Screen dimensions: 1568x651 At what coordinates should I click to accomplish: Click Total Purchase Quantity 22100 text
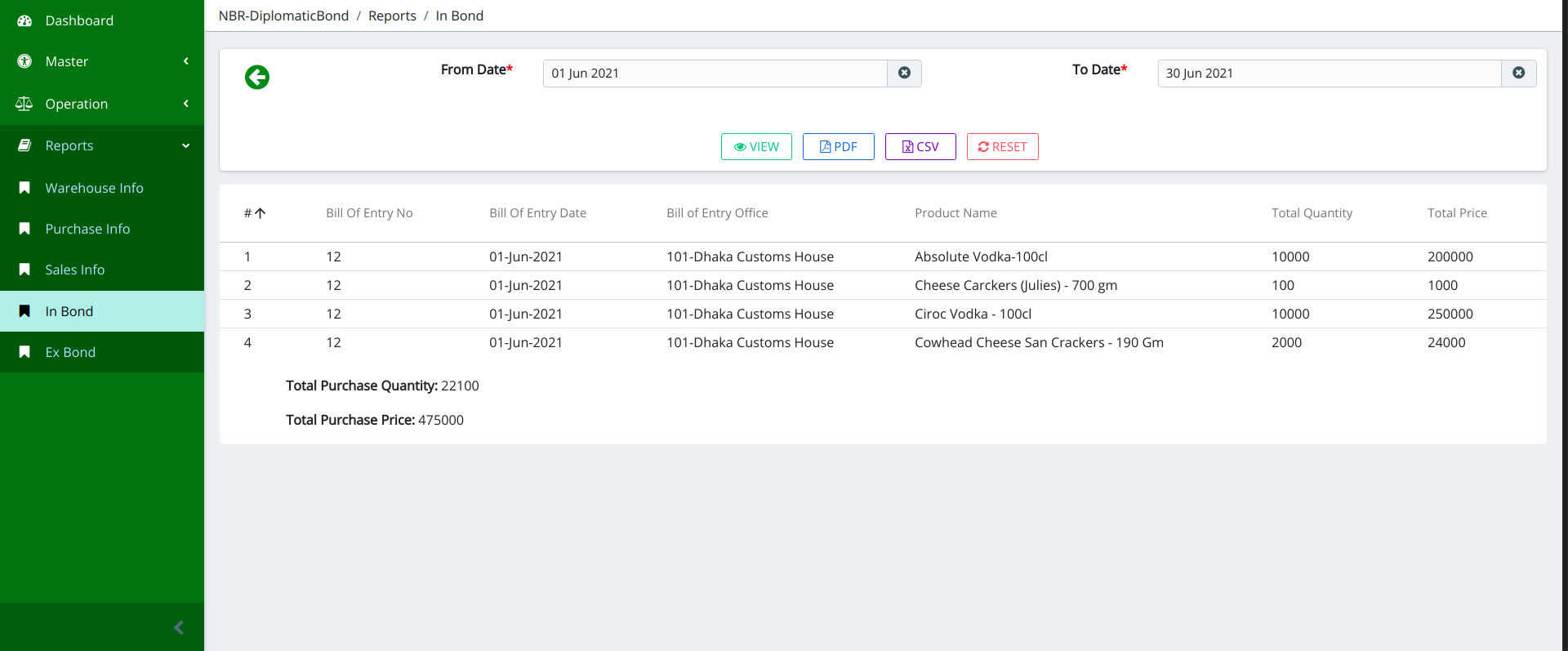[382, 386]
